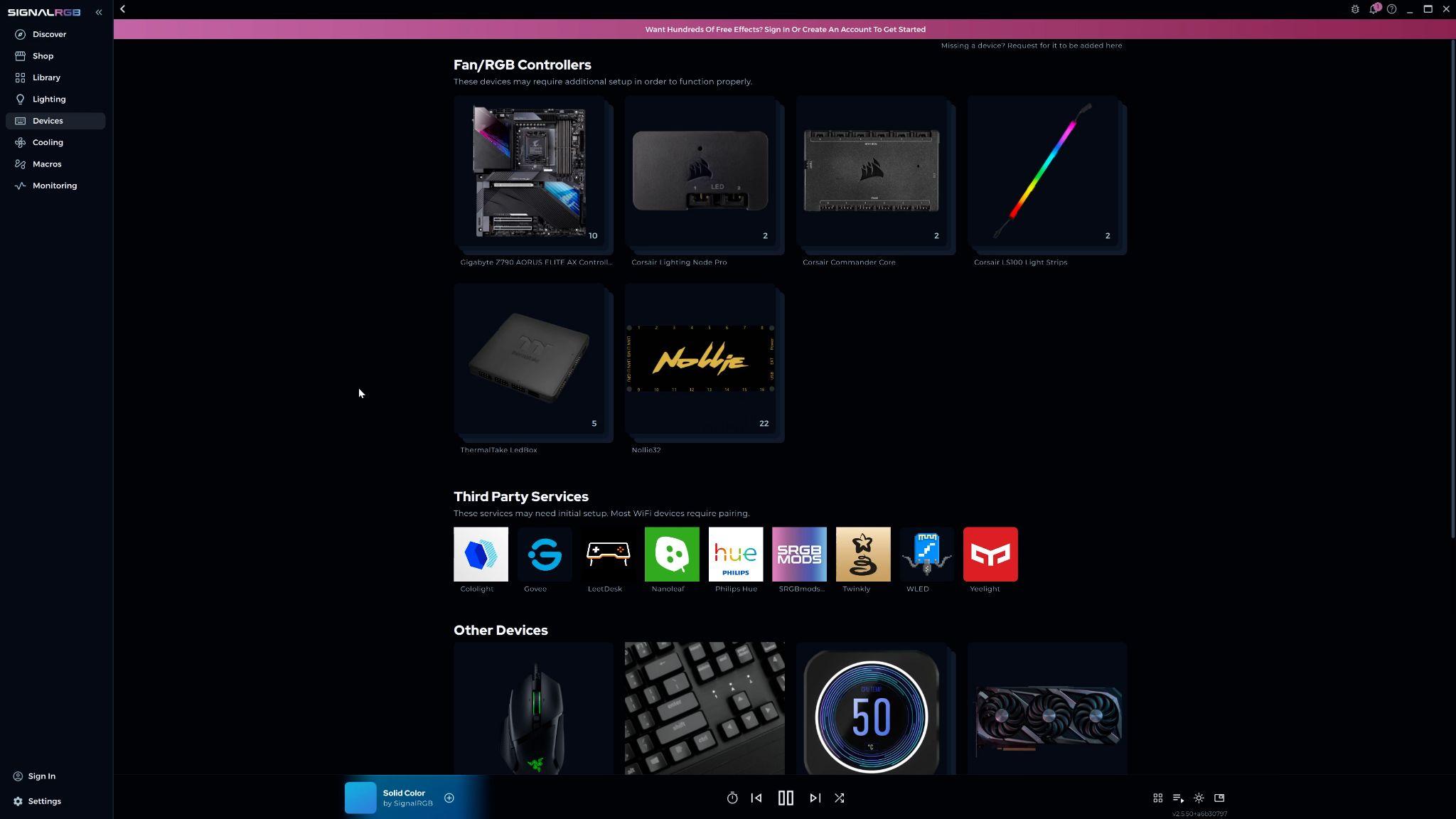The image size is (1456, 819).
Task: Click the effect timer icon
Action: [732, 798]
